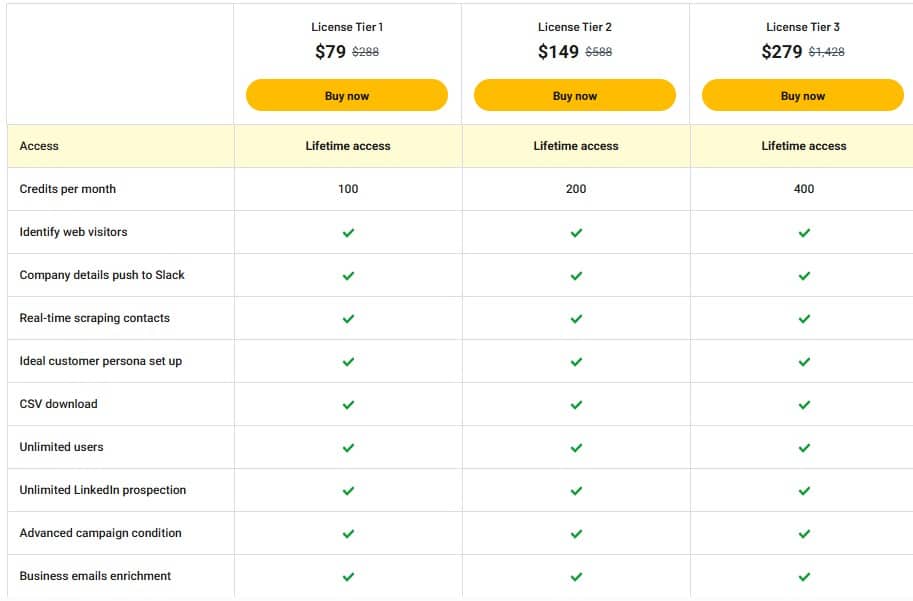Click Buy now for License Tier 1
The width and height of the screenshot is (913, 601).
coord(347,95)
